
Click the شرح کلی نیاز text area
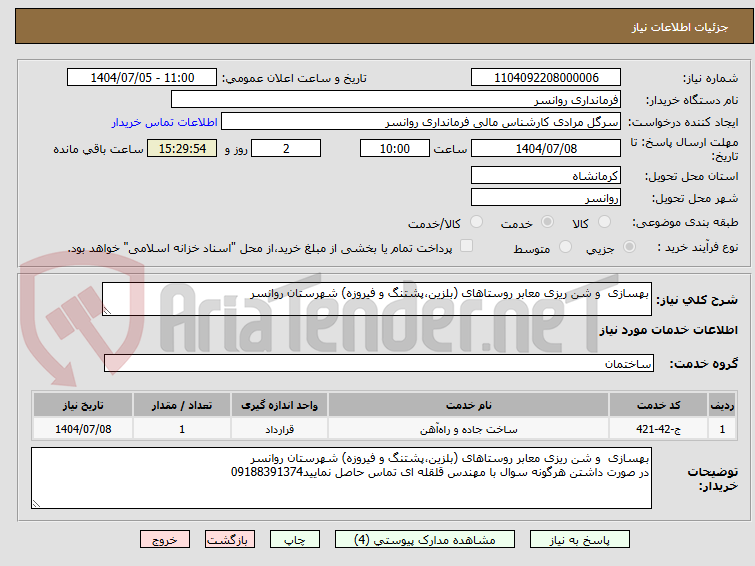[377, 299]
